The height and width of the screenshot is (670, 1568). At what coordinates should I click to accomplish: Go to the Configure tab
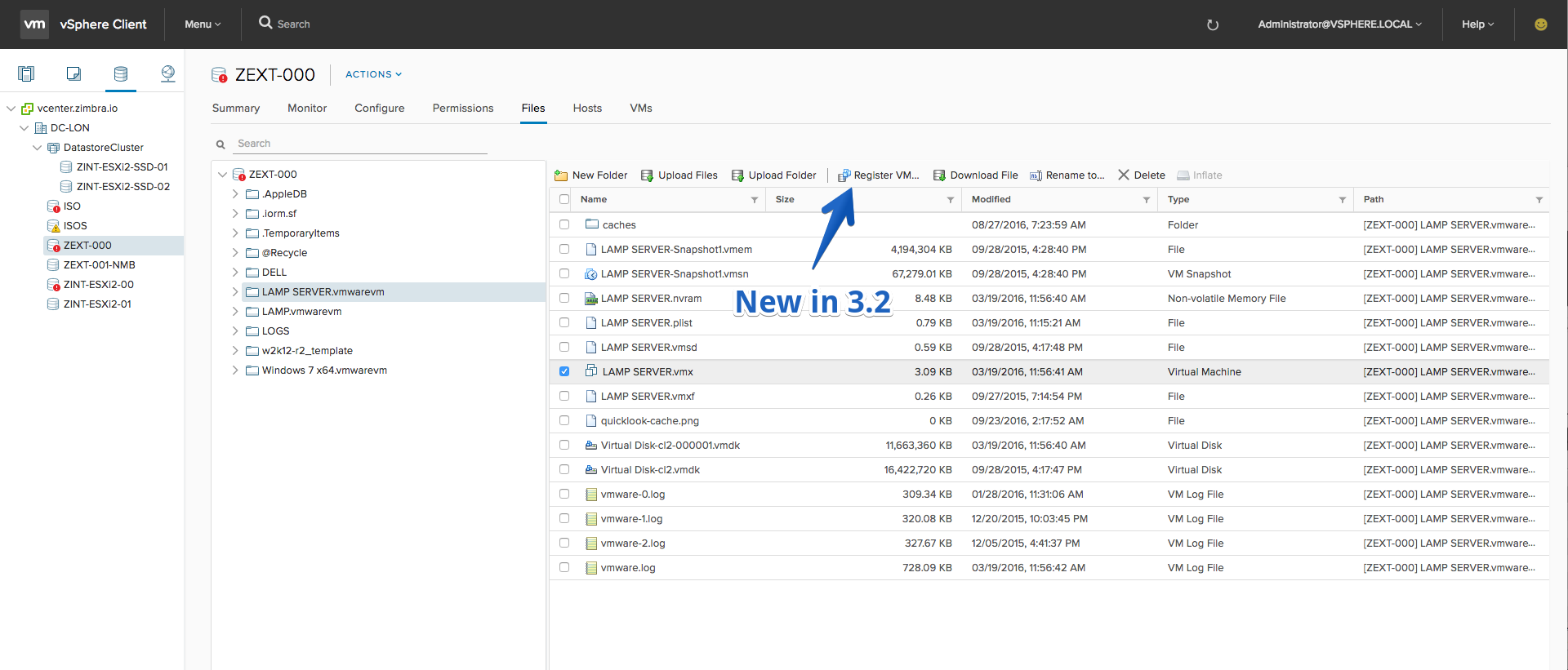tap(380, 109)
